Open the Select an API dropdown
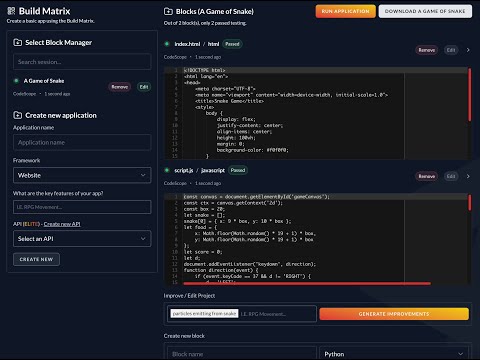This screenshot has height=360, width=480. tap(82, 239)
